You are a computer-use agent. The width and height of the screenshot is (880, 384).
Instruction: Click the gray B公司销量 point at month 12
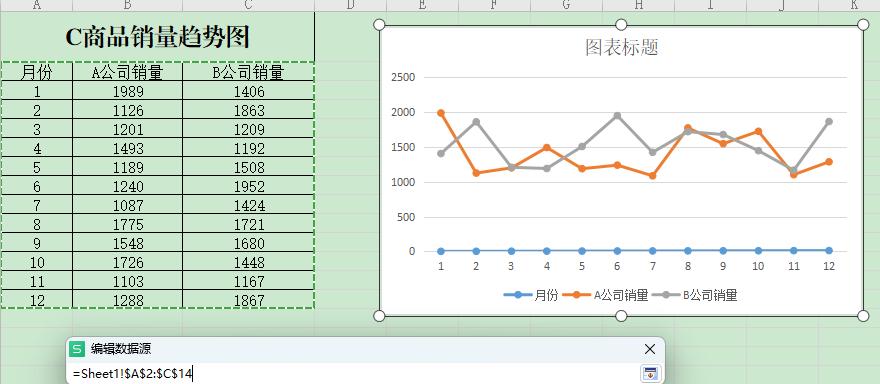point(829,121)
